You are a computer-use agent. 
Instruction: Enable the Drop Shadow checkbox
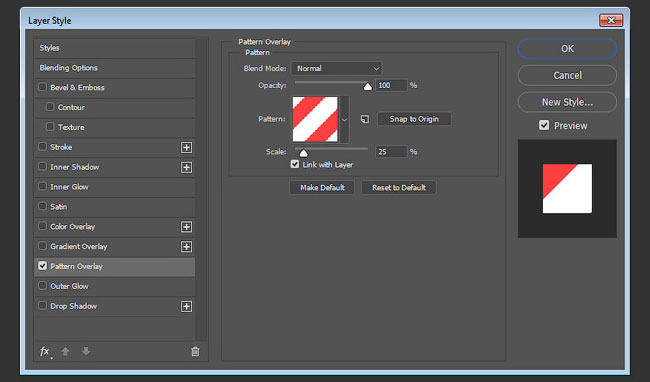(x=42, y=305)
